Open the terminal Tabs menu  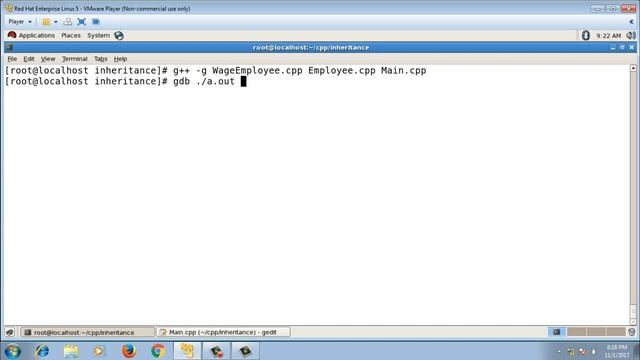point(100,59)
